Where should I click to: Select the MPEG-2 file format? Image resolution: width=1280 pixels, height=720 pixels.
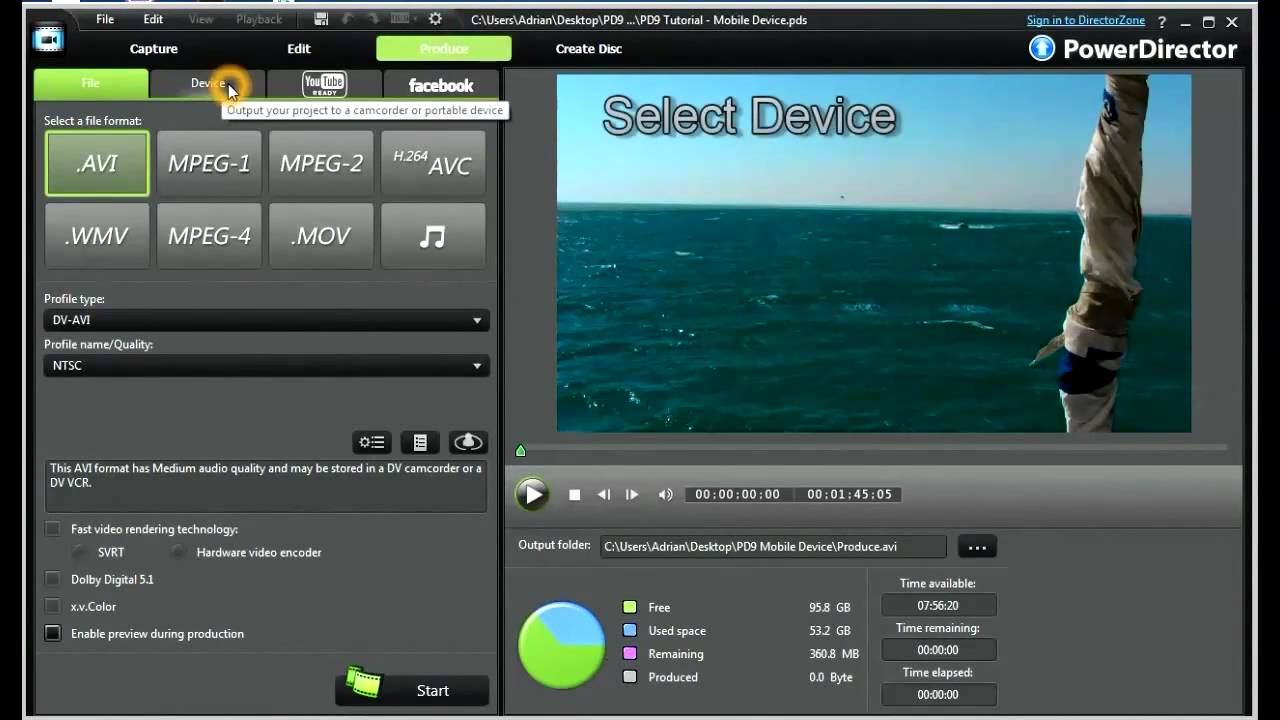point(321,163)
